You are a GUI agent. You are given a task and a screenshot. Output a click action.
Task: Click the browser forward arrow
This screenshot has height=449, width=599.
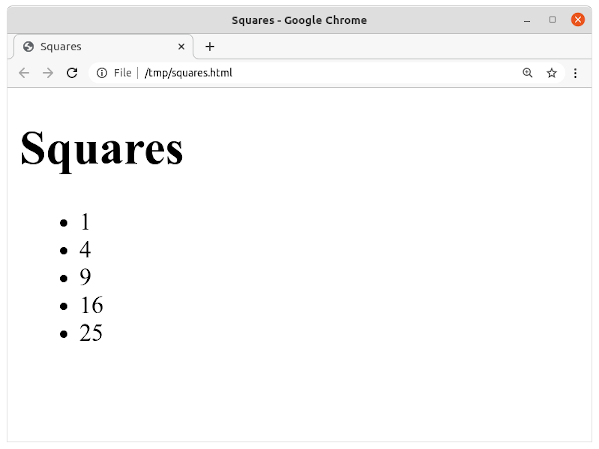(x=48, y=73)
